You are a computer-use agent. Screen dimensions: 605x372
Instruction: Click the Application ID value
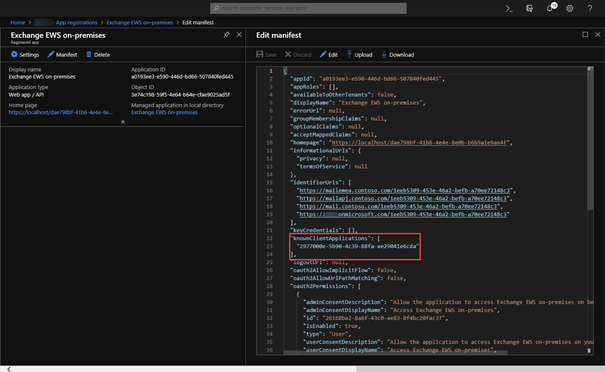(x=182, y=77)
